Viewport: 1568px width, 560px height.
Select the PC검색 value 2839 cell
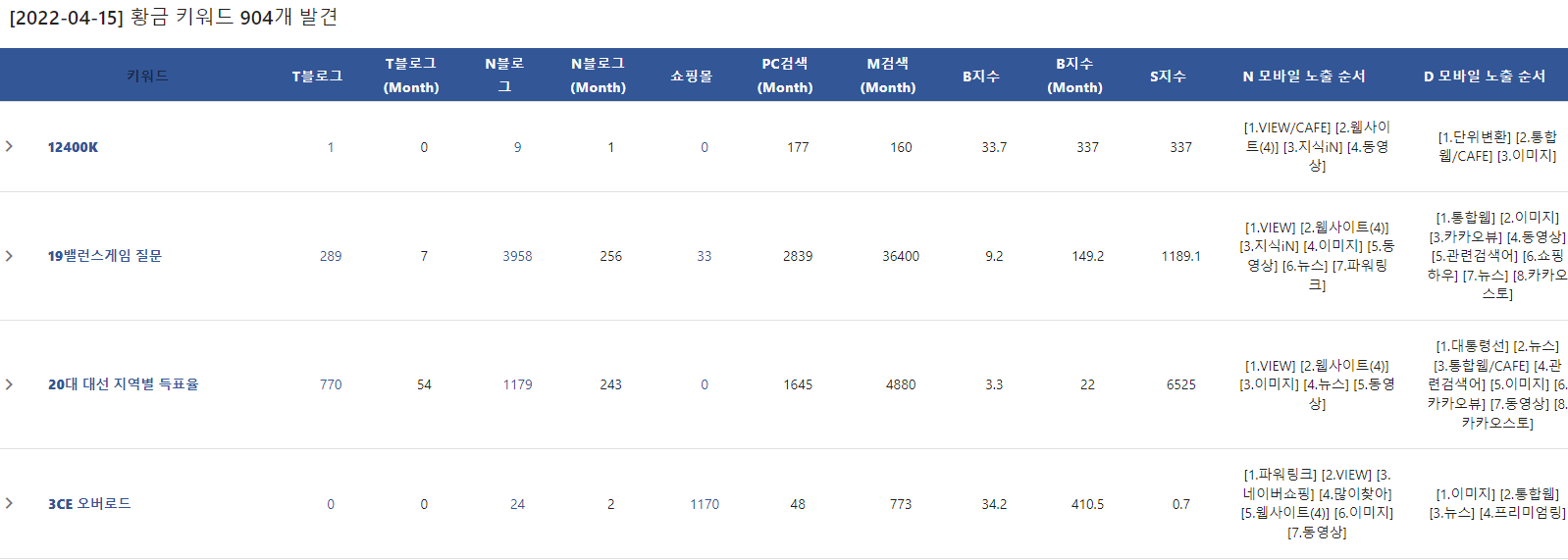pyautogui.click(x=798, y=256)
